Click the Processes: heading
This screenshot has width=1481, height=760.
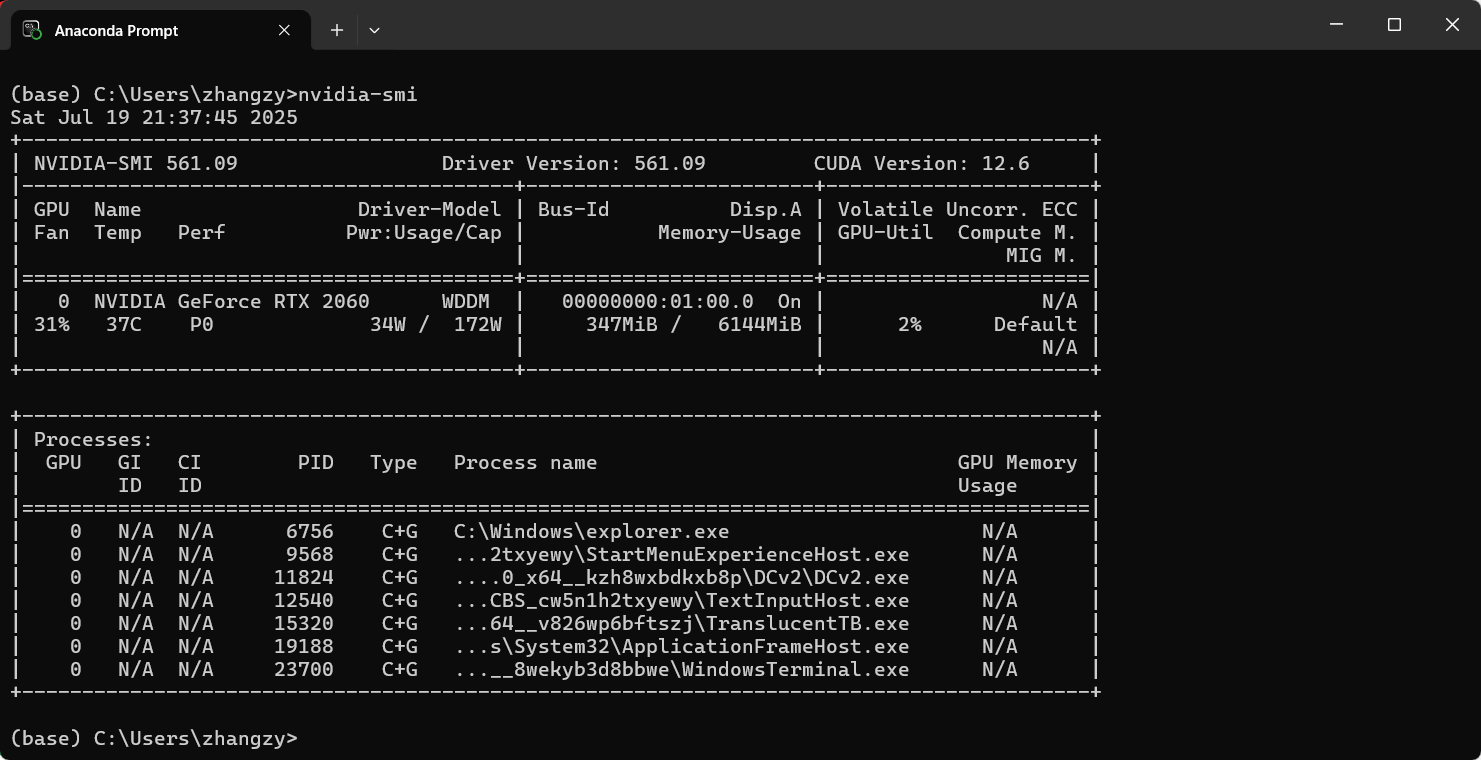tap(94, 439)
